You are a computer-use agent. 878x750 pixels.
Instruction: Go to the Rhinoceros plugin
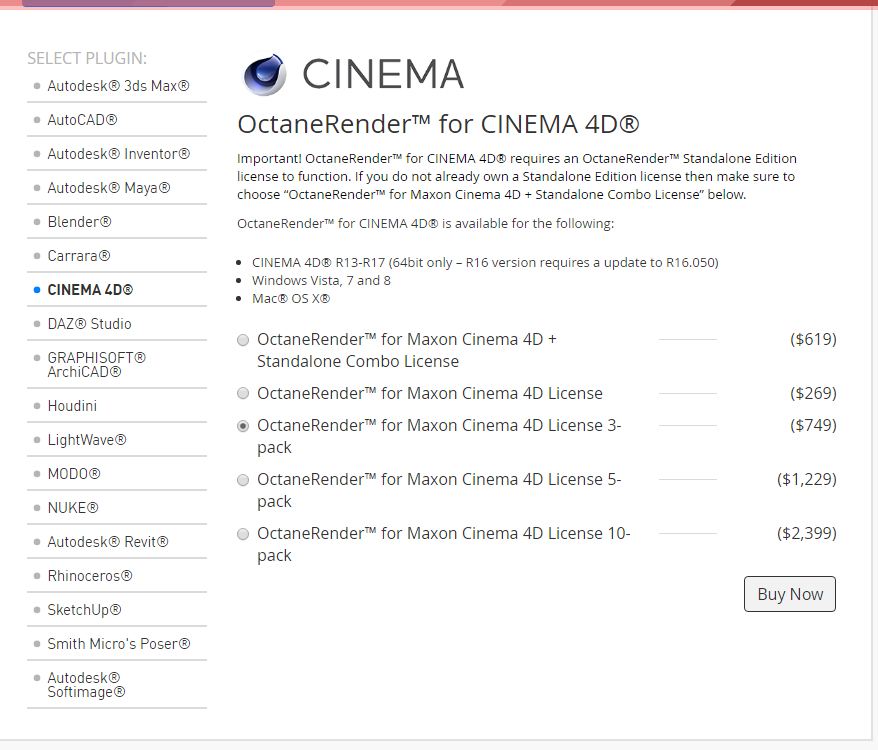coord(90,576)
